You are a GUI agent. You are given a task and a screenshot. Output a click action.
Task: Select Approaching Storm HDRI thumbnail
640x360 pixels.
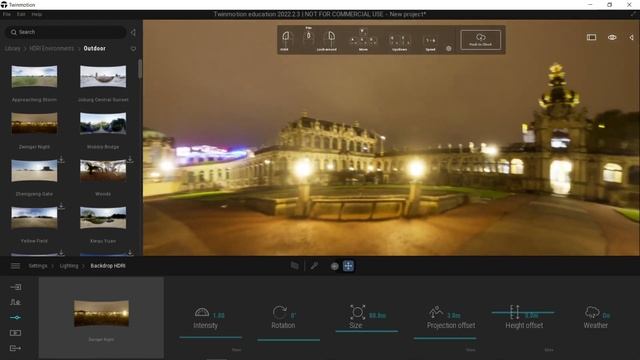(x=34, y=76)
